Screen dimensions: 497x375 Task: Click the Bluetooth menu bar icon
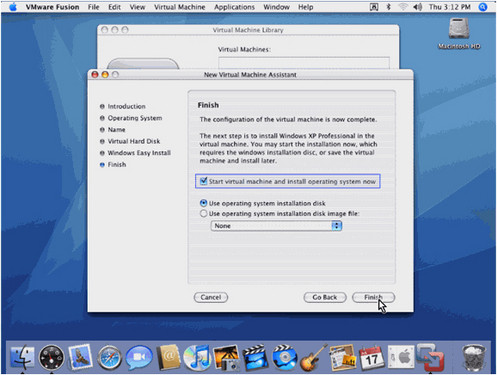(x=388, y=7)
